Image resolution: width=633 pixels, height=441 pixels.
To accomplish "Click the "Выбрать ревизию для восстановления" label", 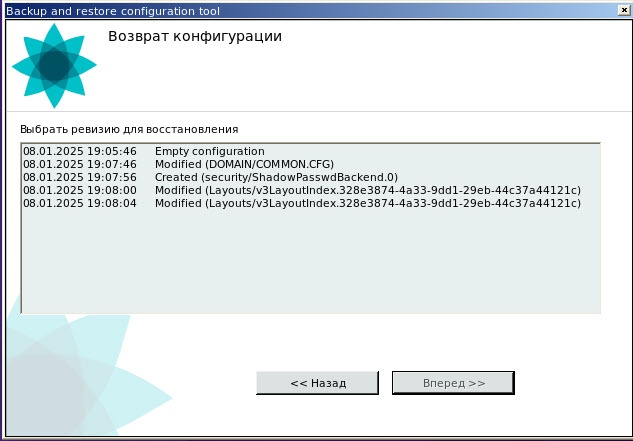I will tap(129, 129).
